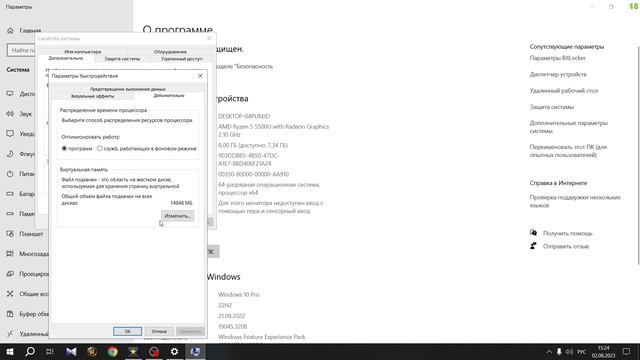Open Планшет tablet icon in sidebar
This screenshot has width=640, height=360.
(10, 233)
